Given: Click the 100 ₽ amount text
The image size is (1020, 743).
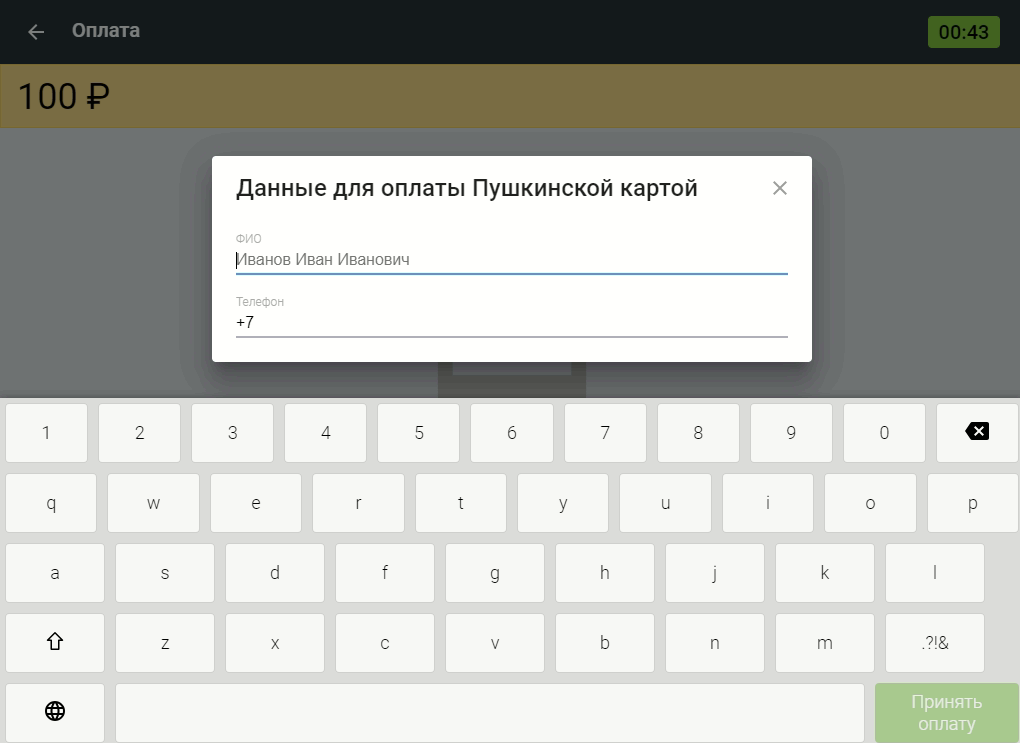Looking at the screenshot, I should (x=64, y=96).
